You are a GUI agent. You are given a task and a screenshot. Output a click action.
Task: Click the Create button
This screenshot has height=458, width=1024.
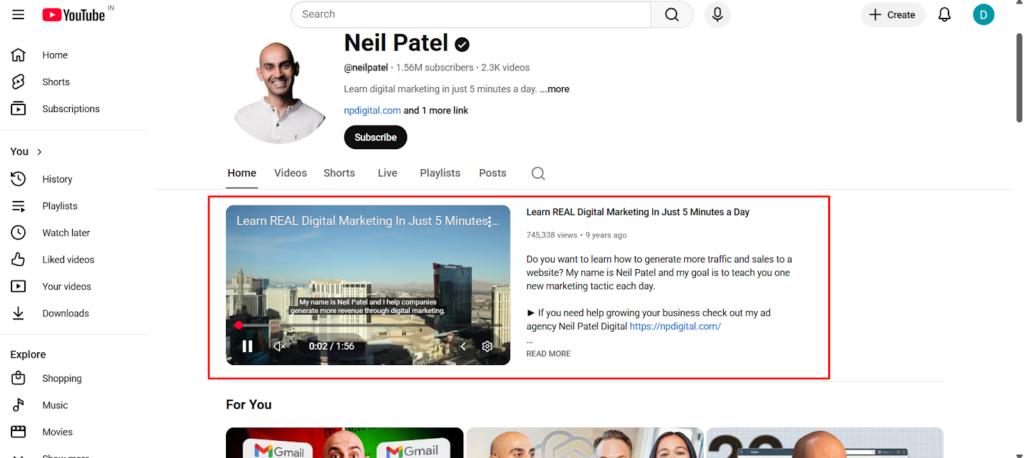click(x=893, y=14)
